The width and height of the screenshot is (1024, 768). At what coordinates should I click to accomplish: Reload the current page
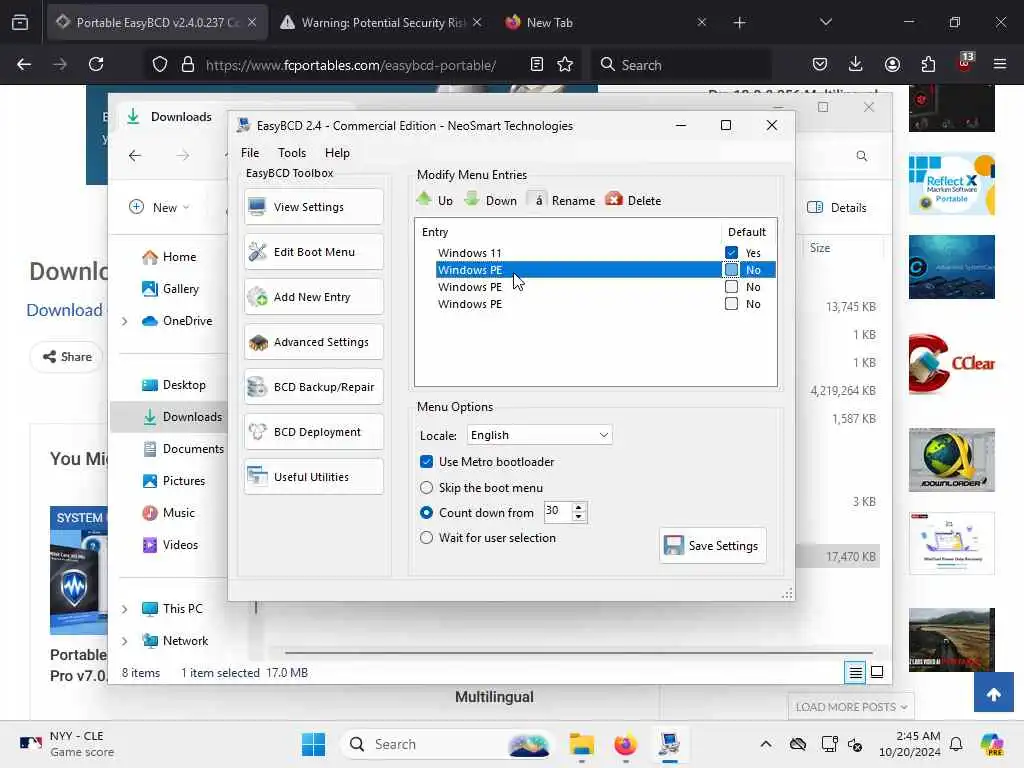click(x=96, y=64)
